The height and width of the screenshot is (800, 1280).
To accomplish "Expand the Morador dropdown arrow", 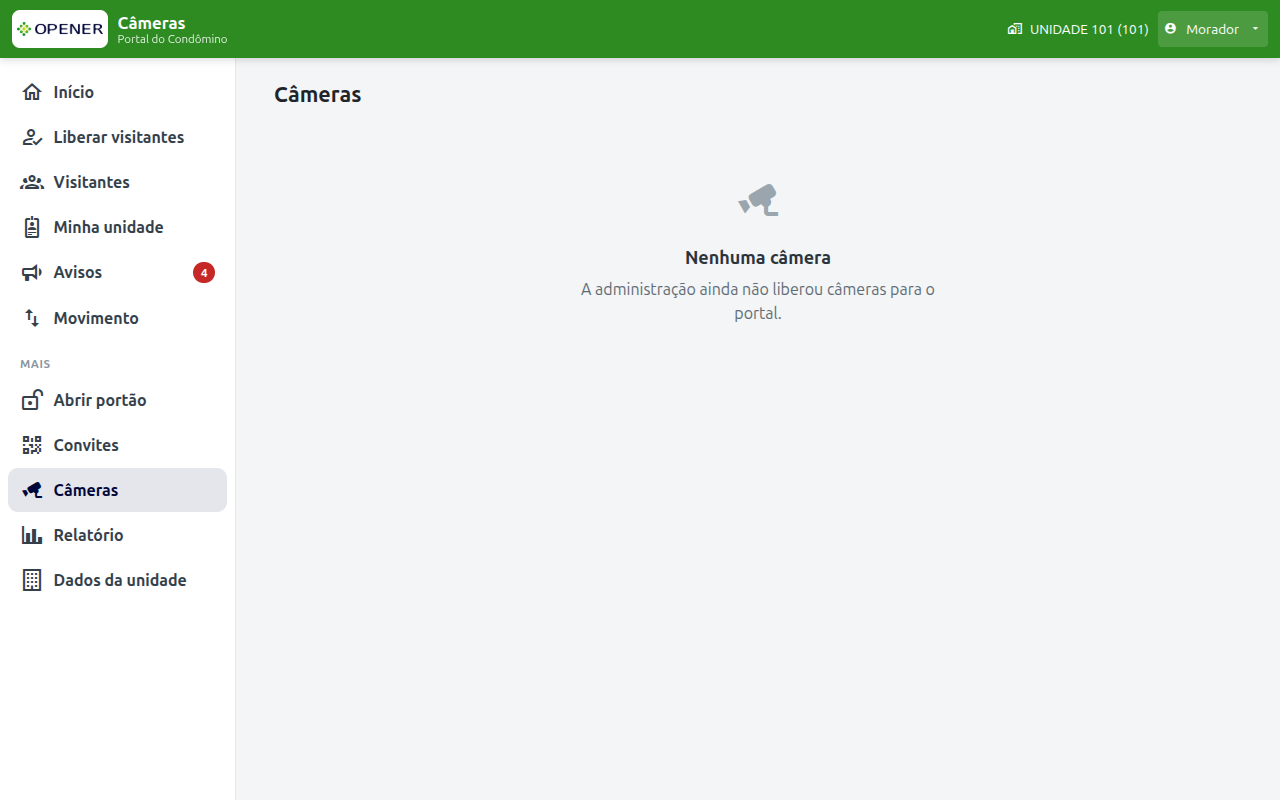I will [1255, 29].
